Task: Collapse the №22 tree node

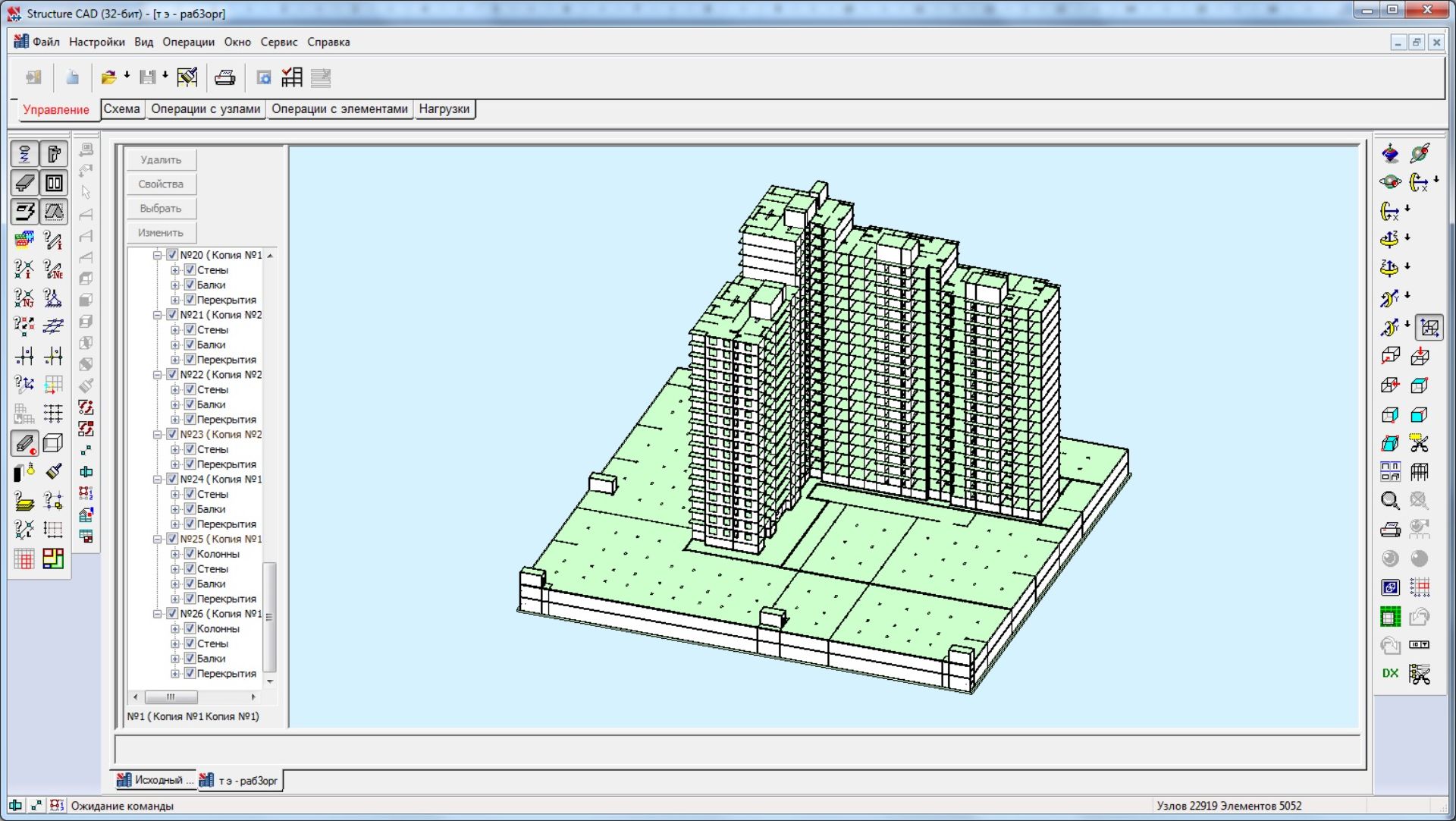Action: pos(158,375)
